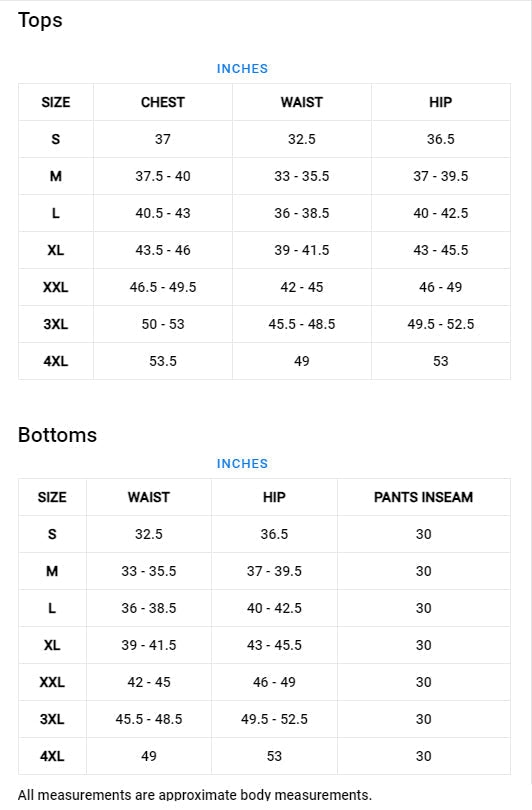Click the S row label in Tops
This screenshot has height=810, width=532.
[x=56, y=139]
